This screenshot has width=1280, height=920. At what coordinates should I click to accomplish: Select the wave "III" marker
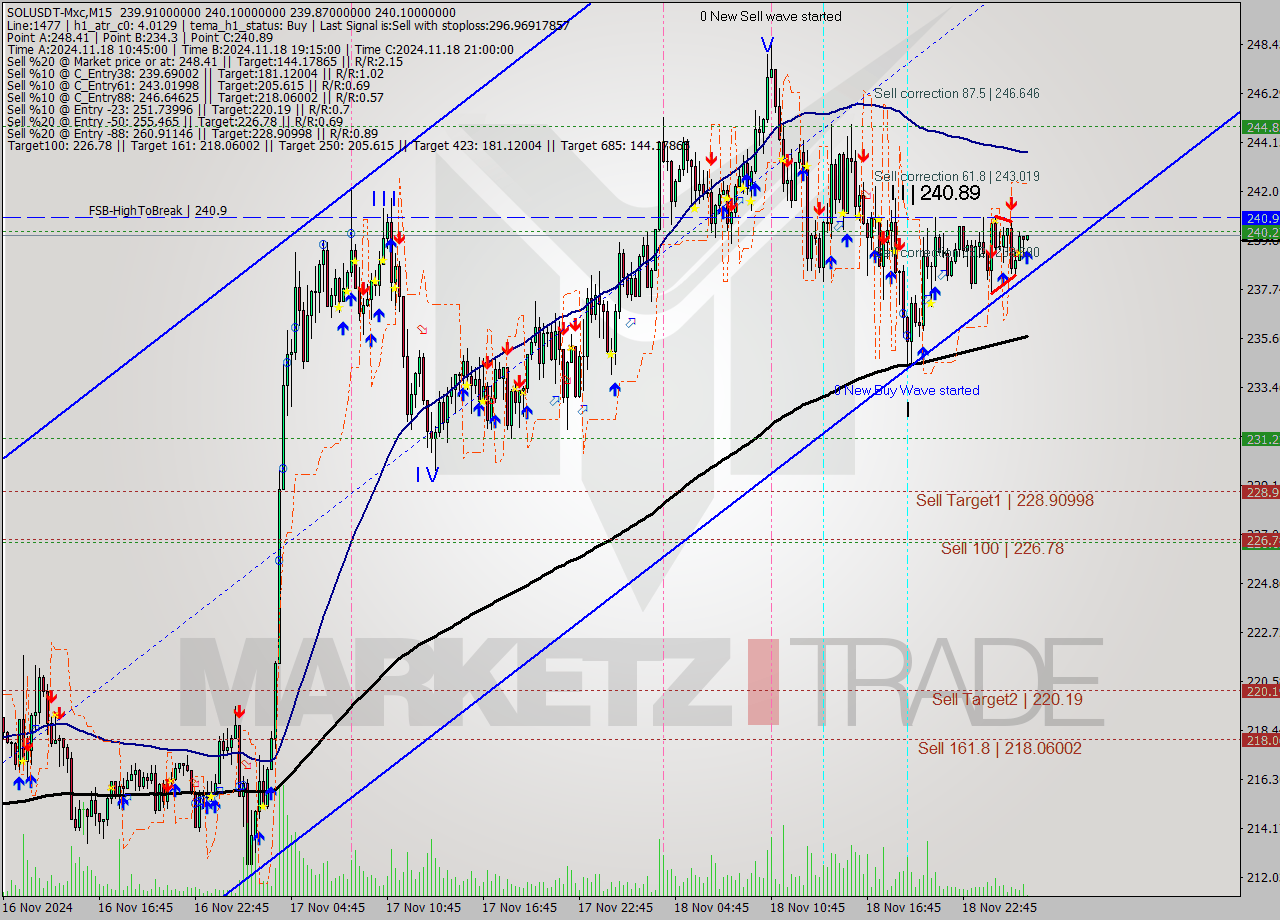[x=385, y=199]
